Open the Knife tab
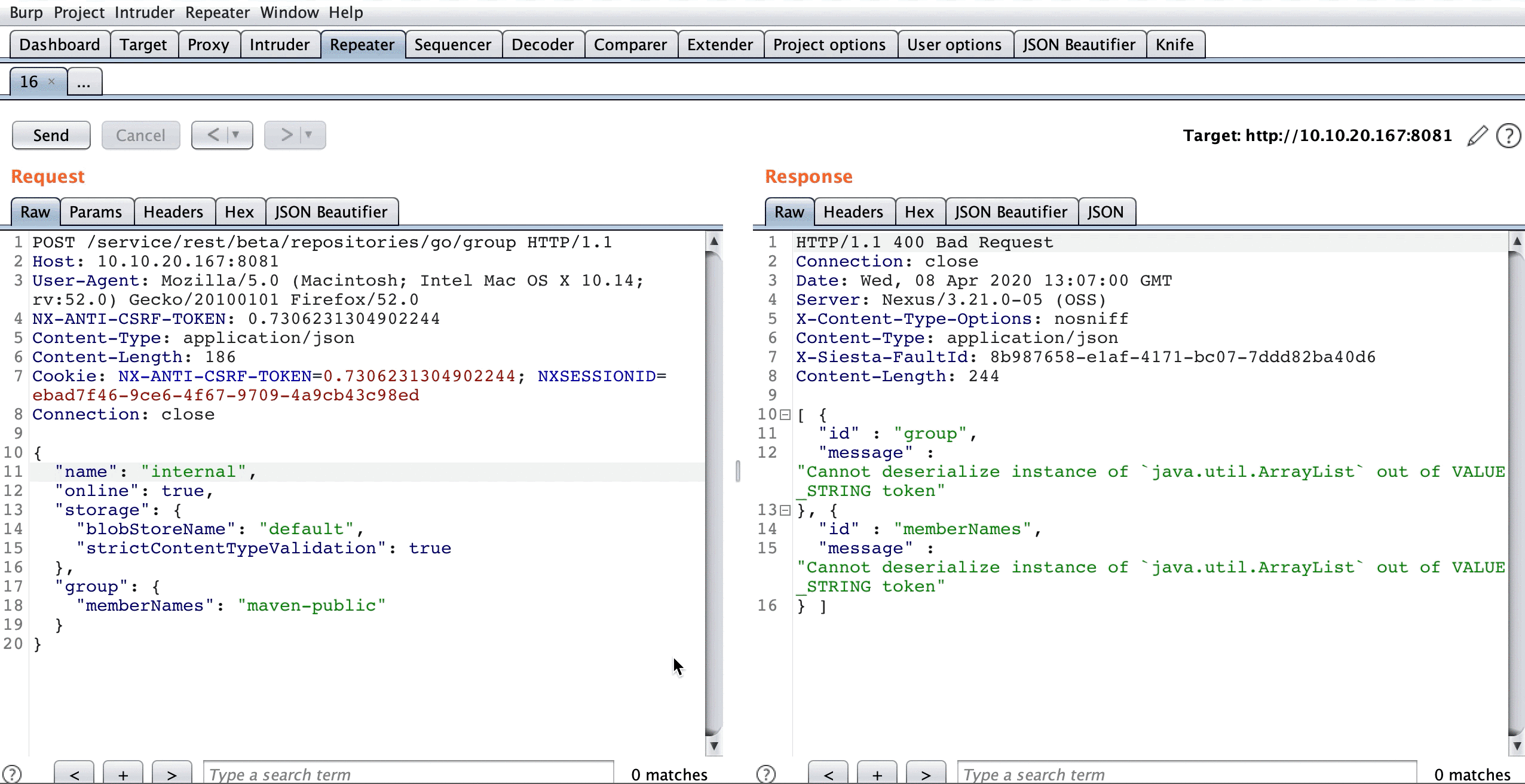Screen dimensions: 1525x784 tap(1175, 45)
